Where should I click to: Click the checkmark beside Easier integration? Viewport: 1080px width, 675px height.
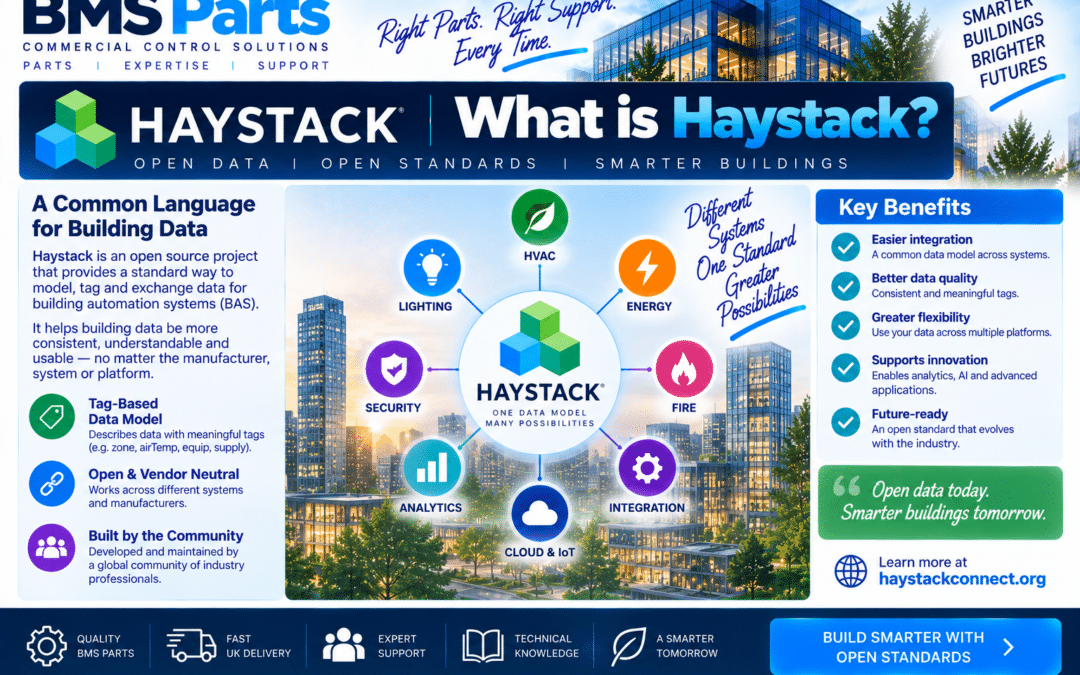click(x=845, y=247)
